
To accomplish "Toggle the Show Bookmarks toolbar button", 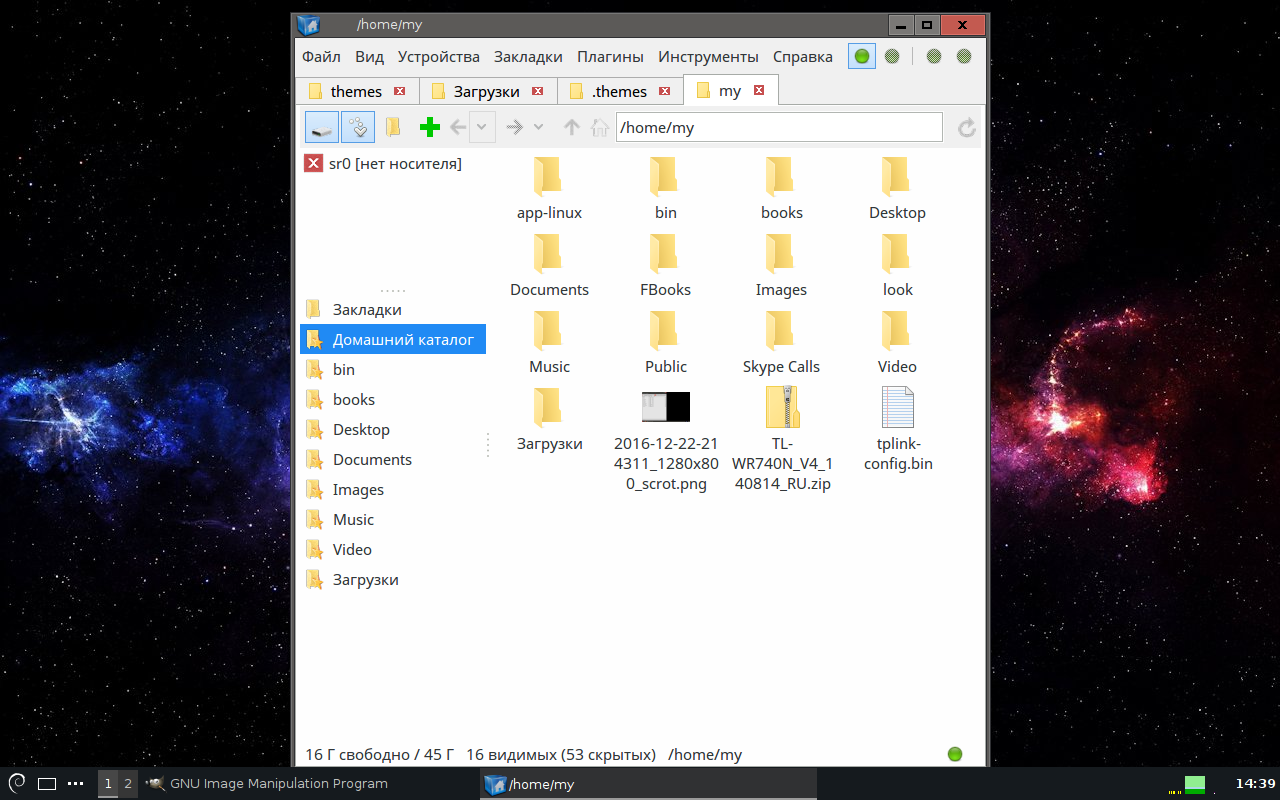I will coord(358,127).
